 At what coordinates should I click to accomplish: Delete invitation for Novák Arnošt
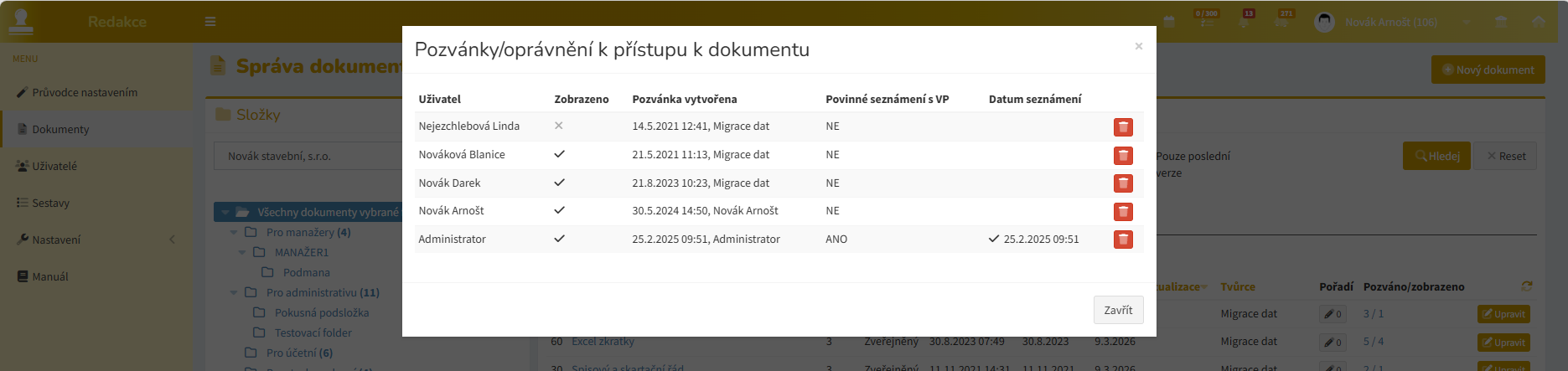[1123, 211]
